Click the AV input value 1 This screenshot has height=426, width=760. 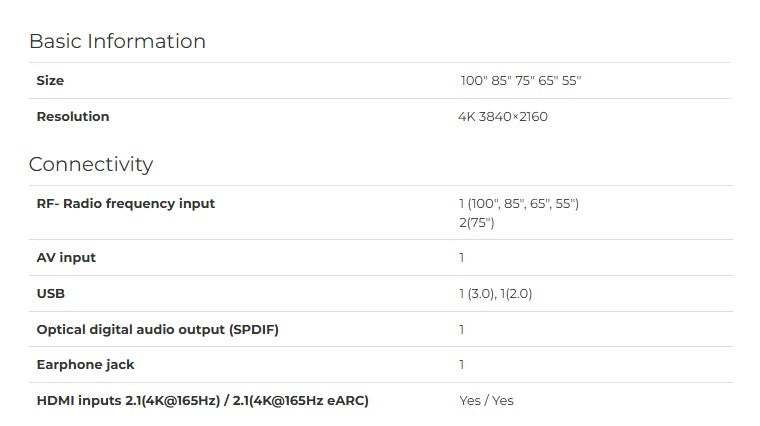(462, 257)
